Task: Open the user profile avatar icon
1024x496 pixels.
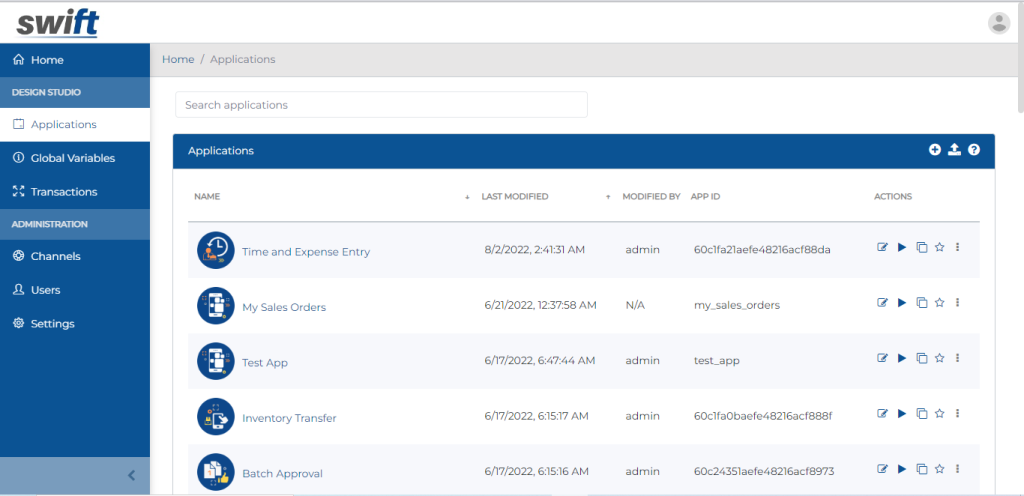Action: 999,23
